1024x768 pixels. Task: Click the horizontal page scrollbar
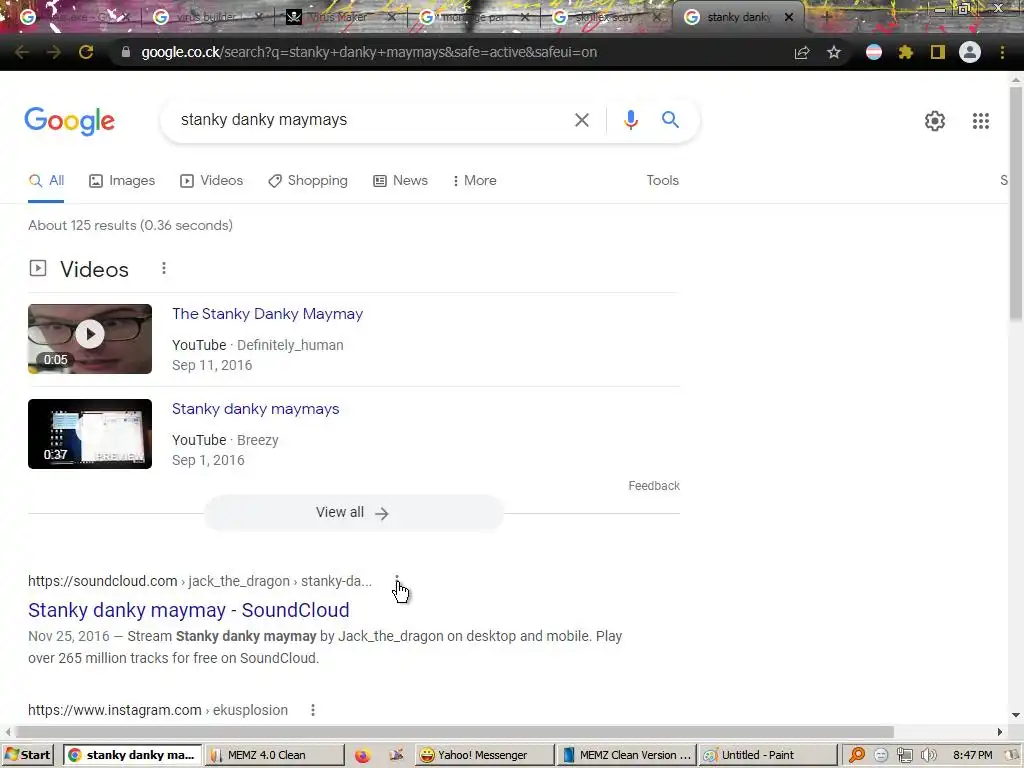(x=454, y=731)
